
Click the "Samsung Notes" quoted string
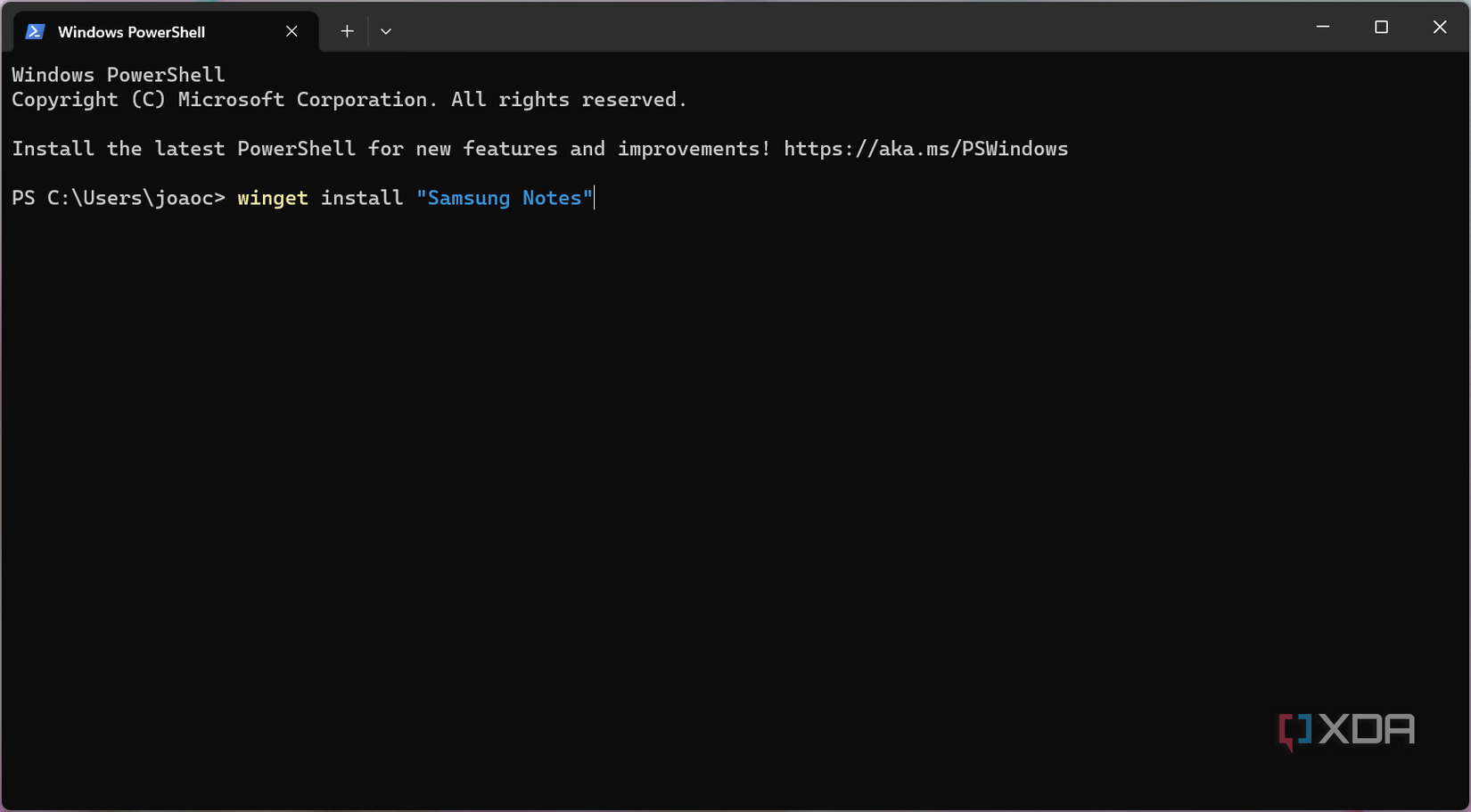[x=505, y=198]
